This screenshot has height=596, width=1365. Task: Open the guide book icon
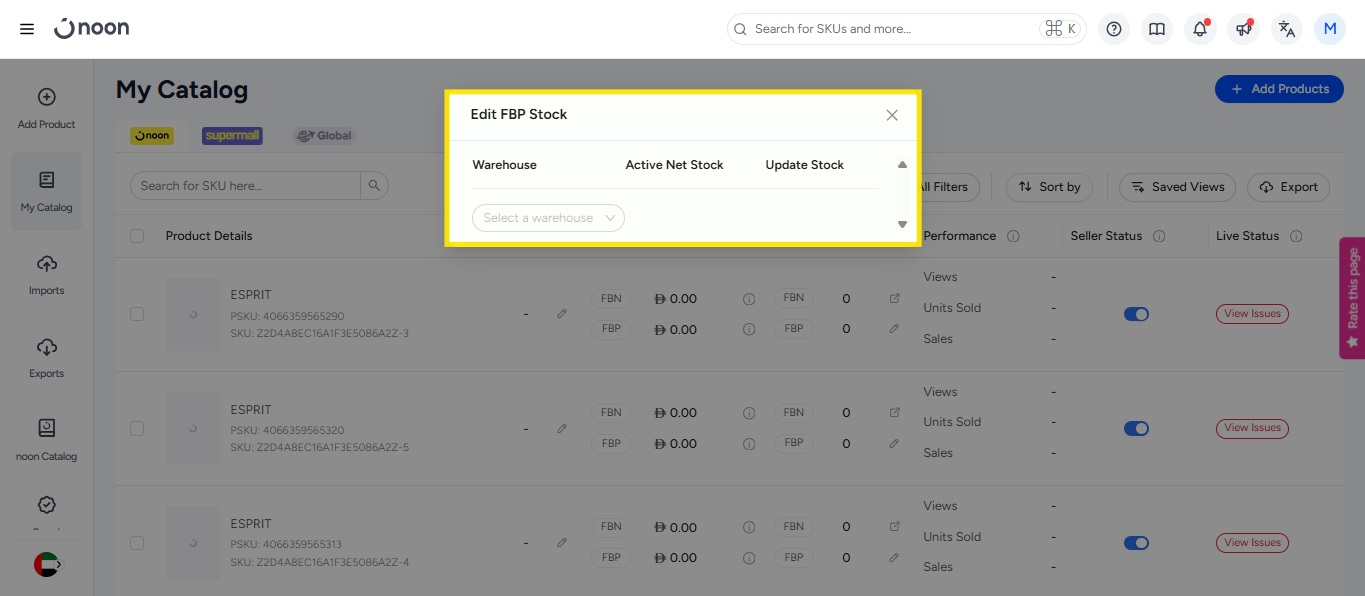pyautogui.click(x=1157, y=29)
